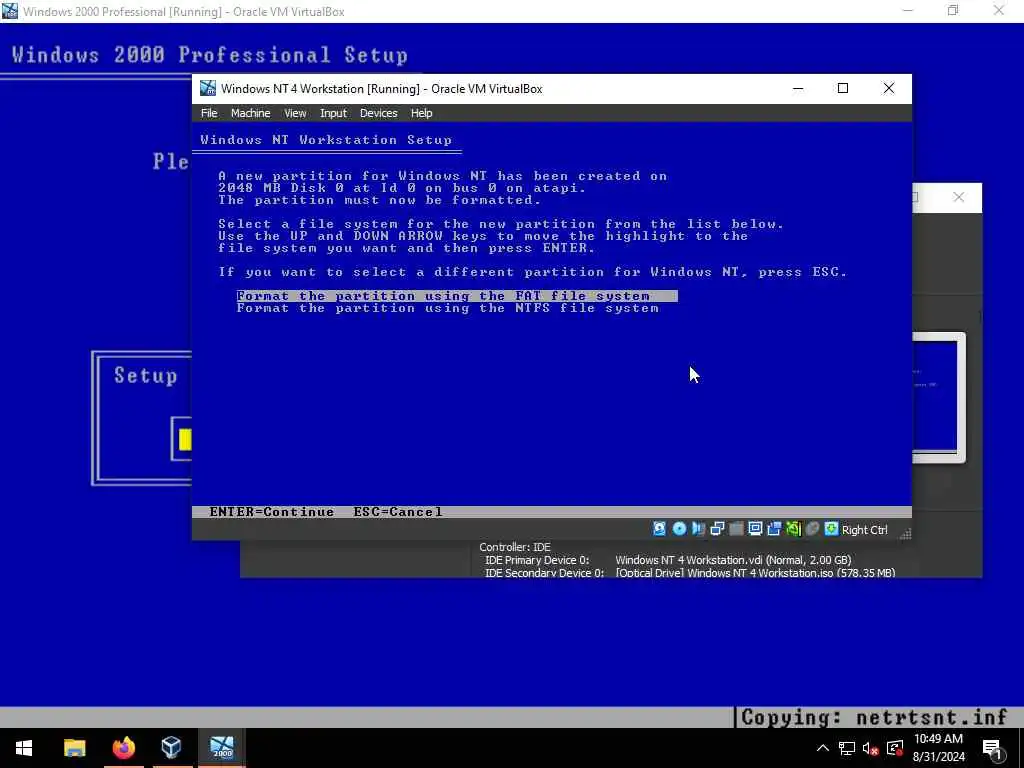
Task: Click the grey USB status icon
Action: [x=736, y=529]
